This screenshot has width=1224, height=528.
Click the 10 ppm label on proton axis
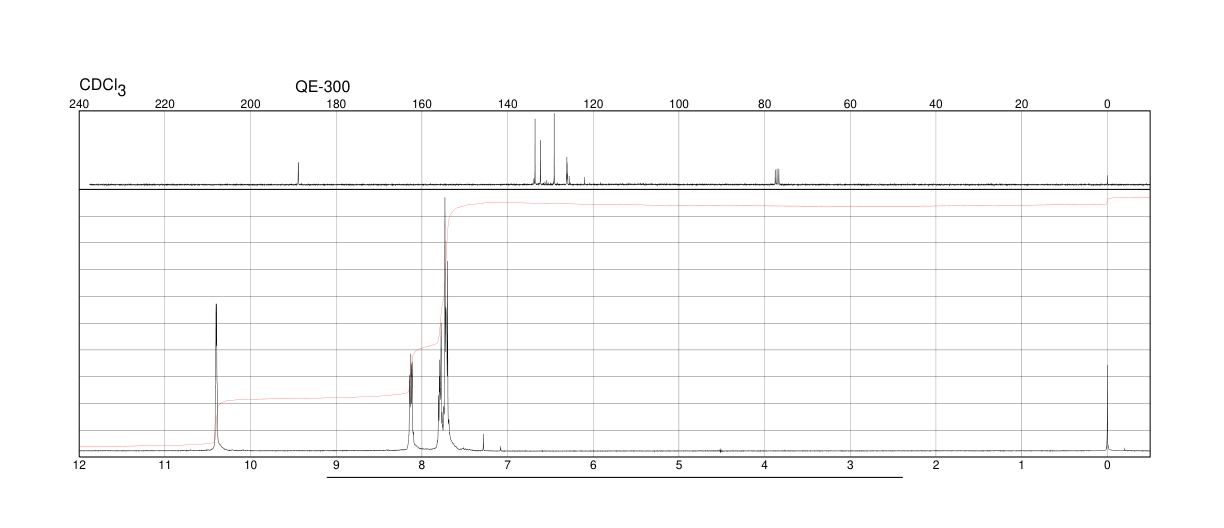pyautogui.click(x=251, y=465)
